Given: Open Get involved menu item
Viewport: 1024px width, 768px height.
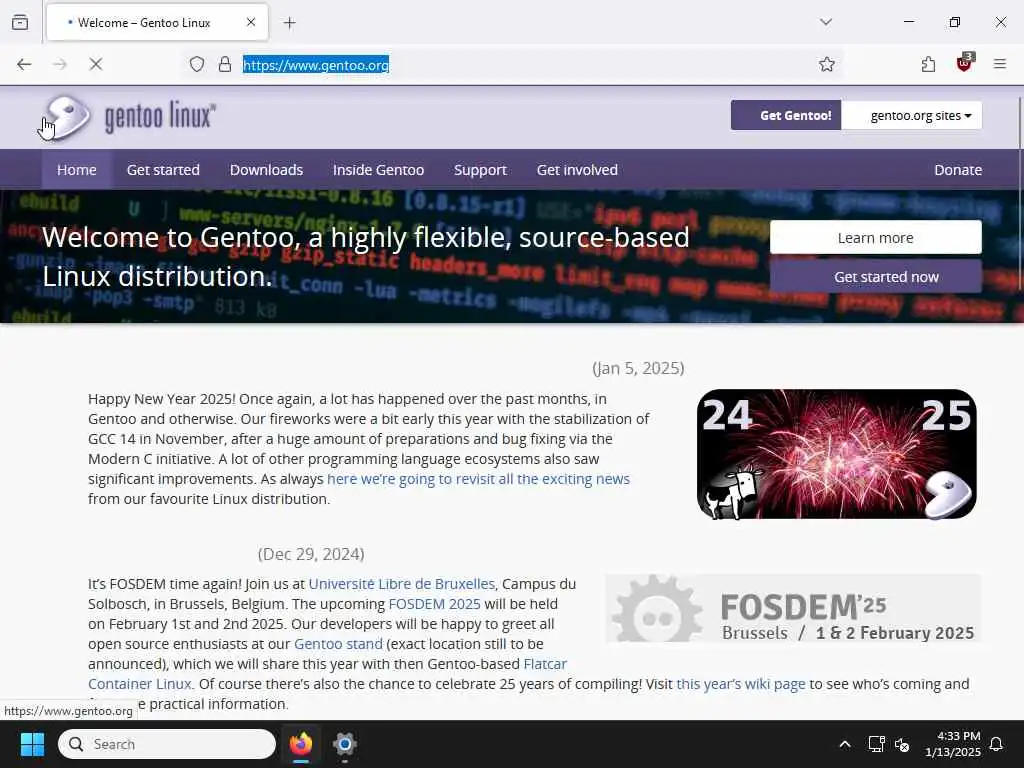Looking at the screenshot, I should 577,170.
